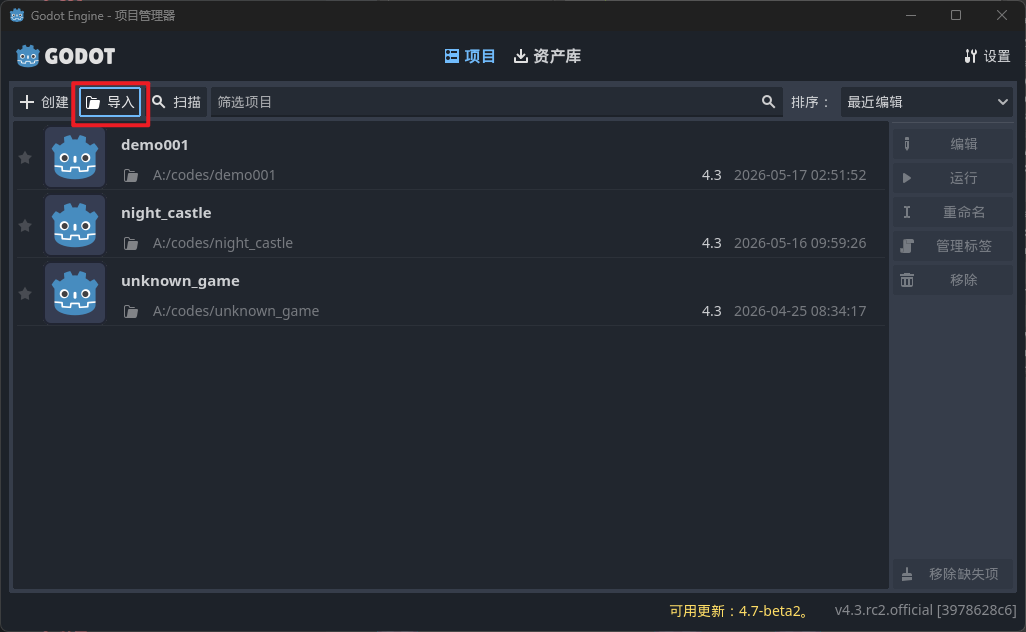This screenshot has height=632, width=1026.
Task: Click the demo001 project name
Action: point(154,145)
